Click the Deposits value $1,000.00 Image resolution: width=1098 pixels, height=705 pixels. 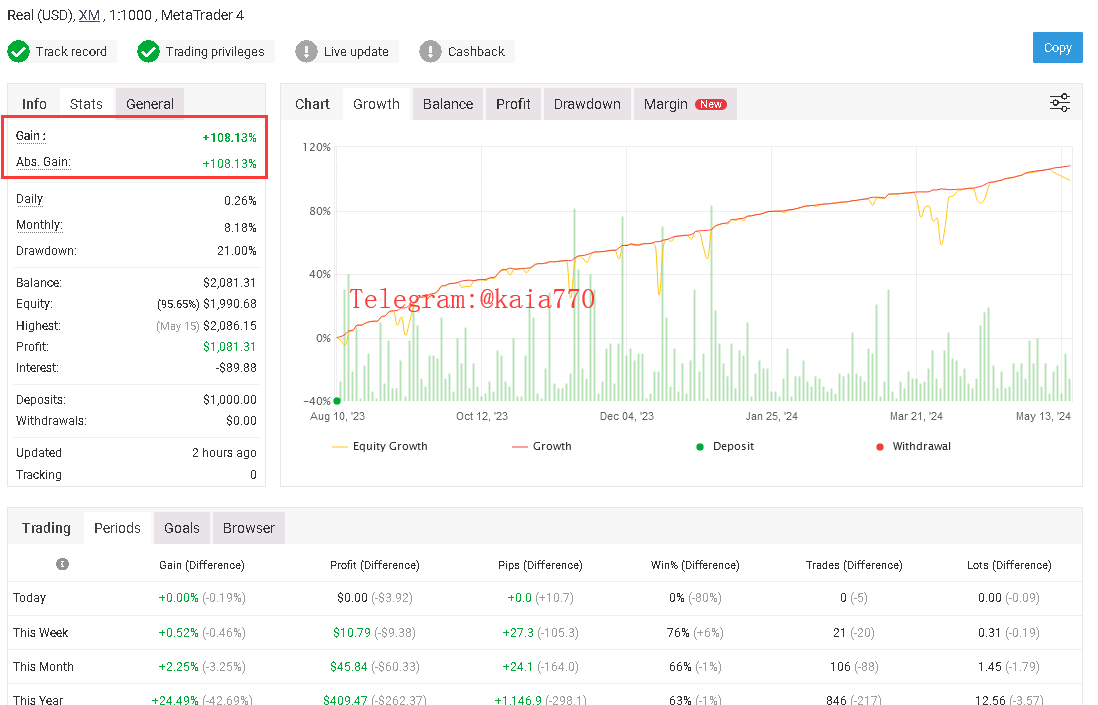click(230, 400)
